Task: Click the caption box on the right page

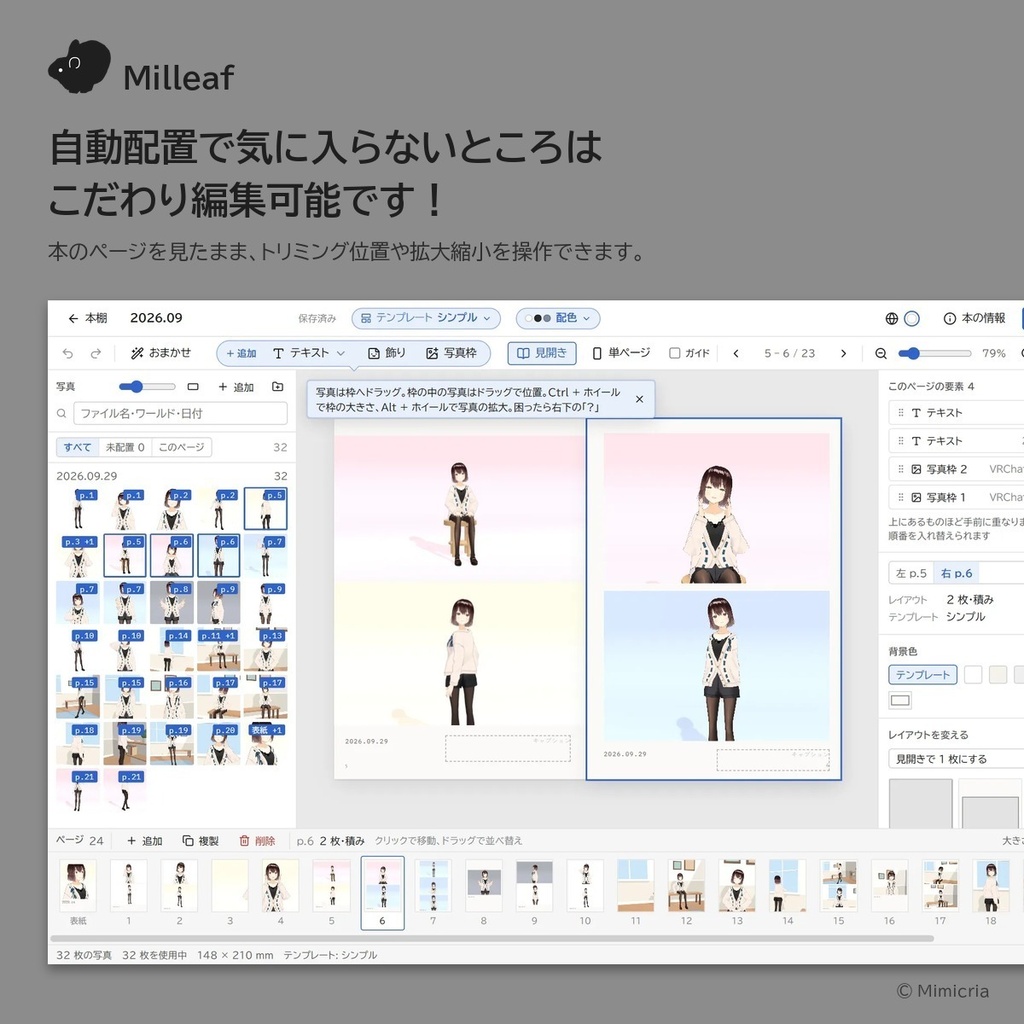Action: point(773,761)
